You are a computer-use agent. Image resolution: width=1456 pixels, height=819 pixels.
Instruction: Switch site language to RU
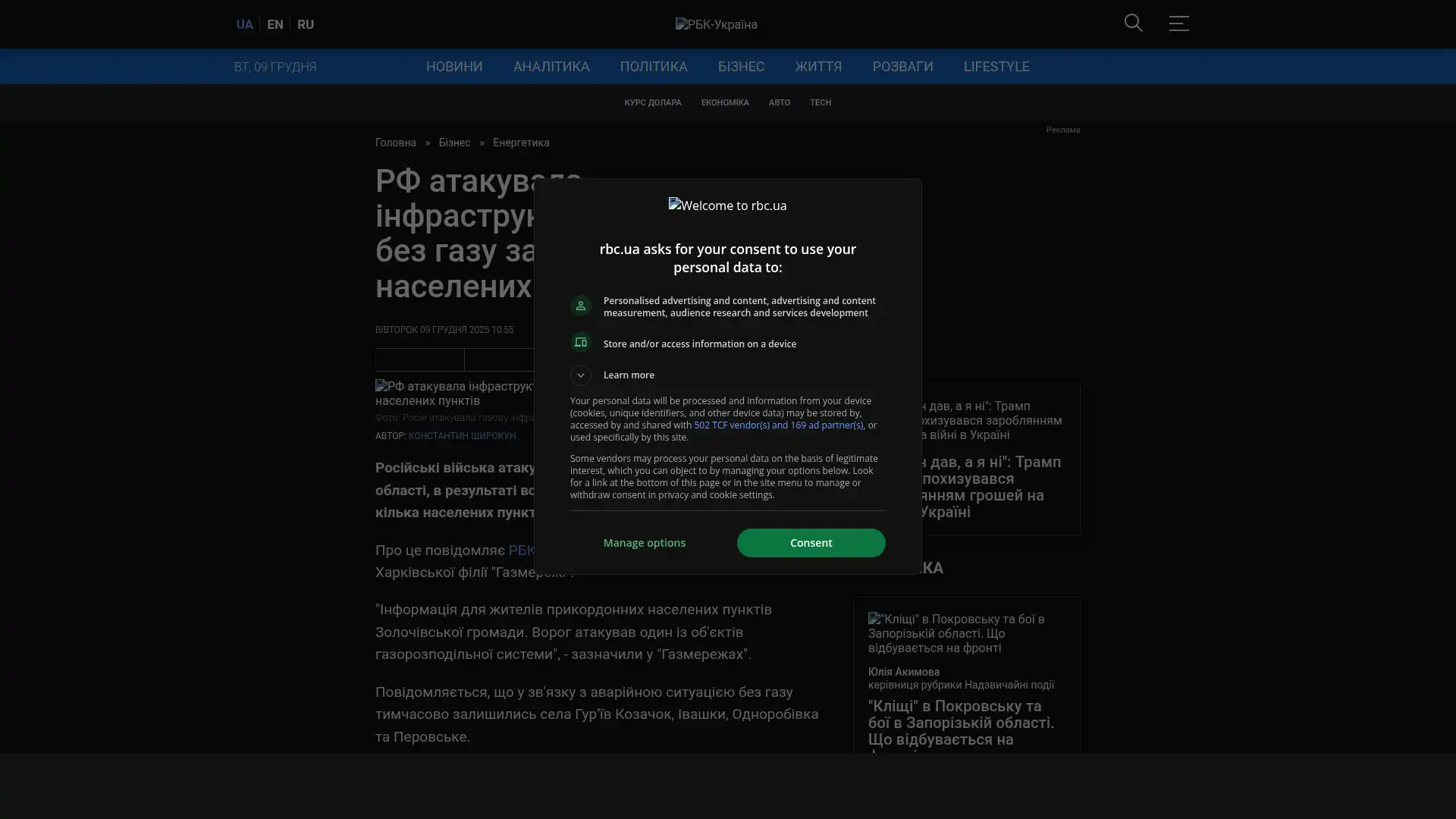pos(305,24)
